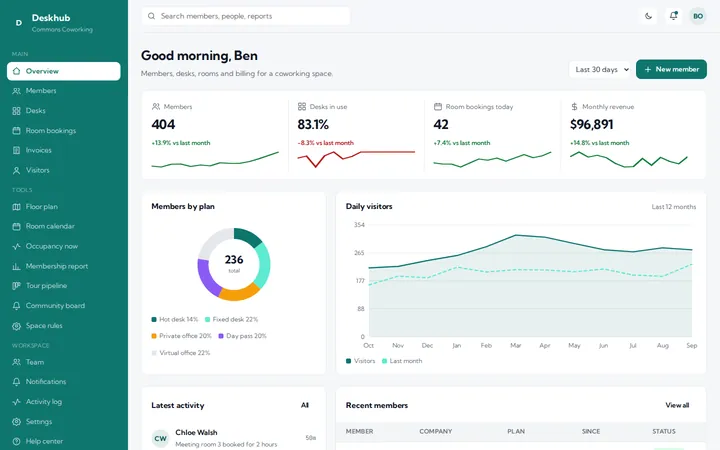Click the MEMBER column header
The image size is (720, 450).
point(360,432)
